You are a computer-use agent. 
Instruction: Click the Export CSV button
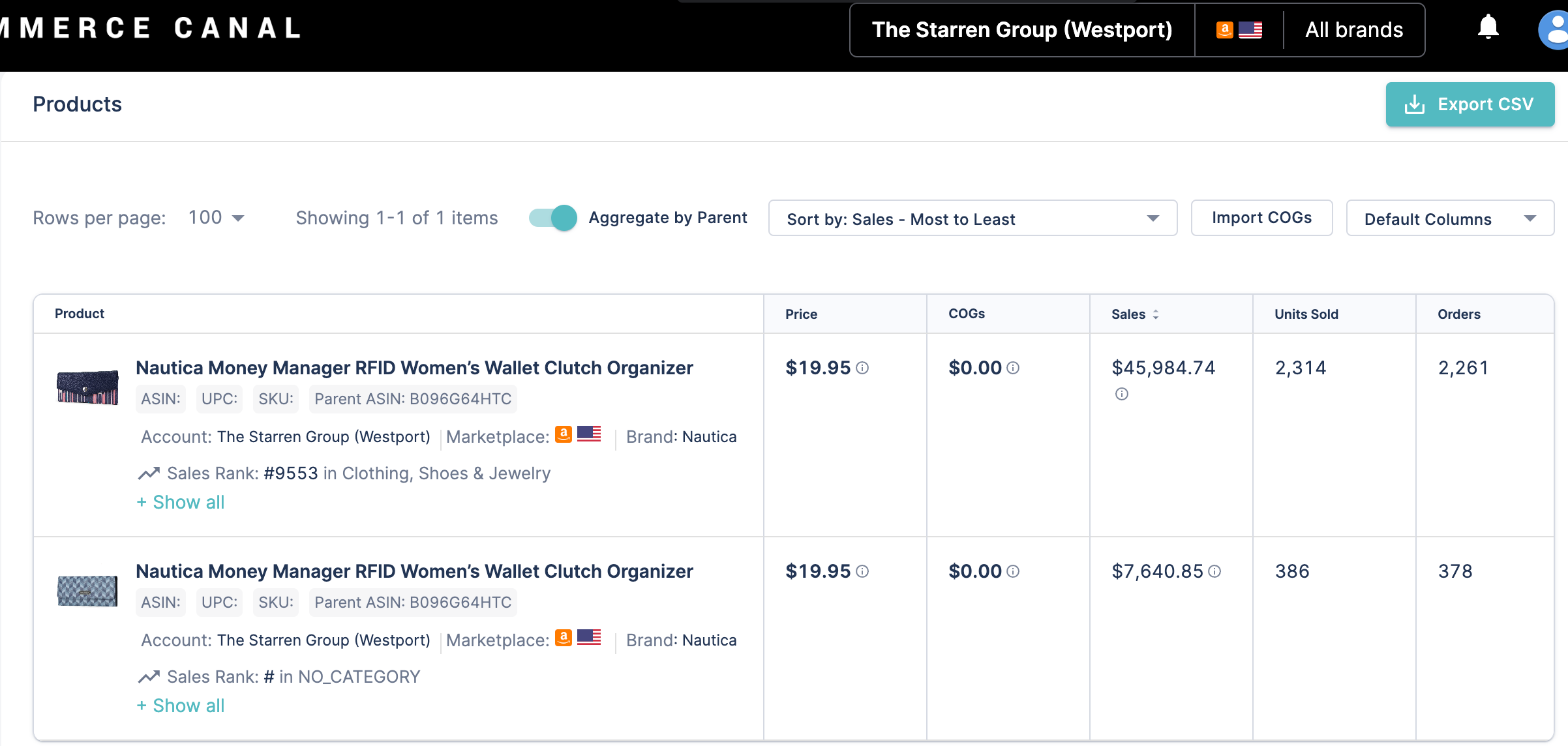1470,104
